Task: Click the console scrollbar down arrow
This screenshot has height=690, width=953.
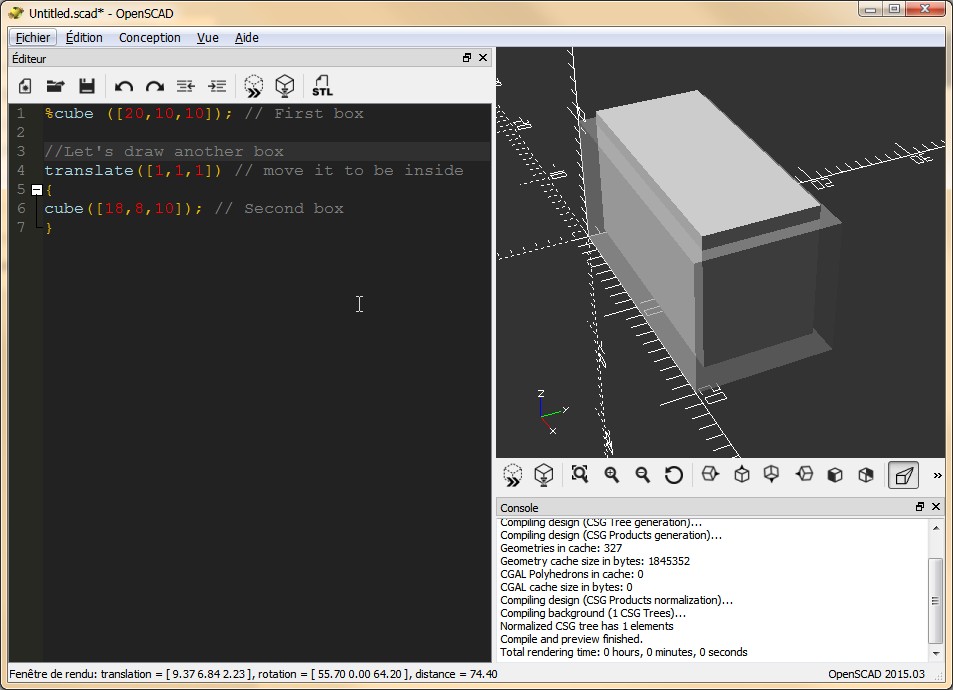Action: [936, 654]
